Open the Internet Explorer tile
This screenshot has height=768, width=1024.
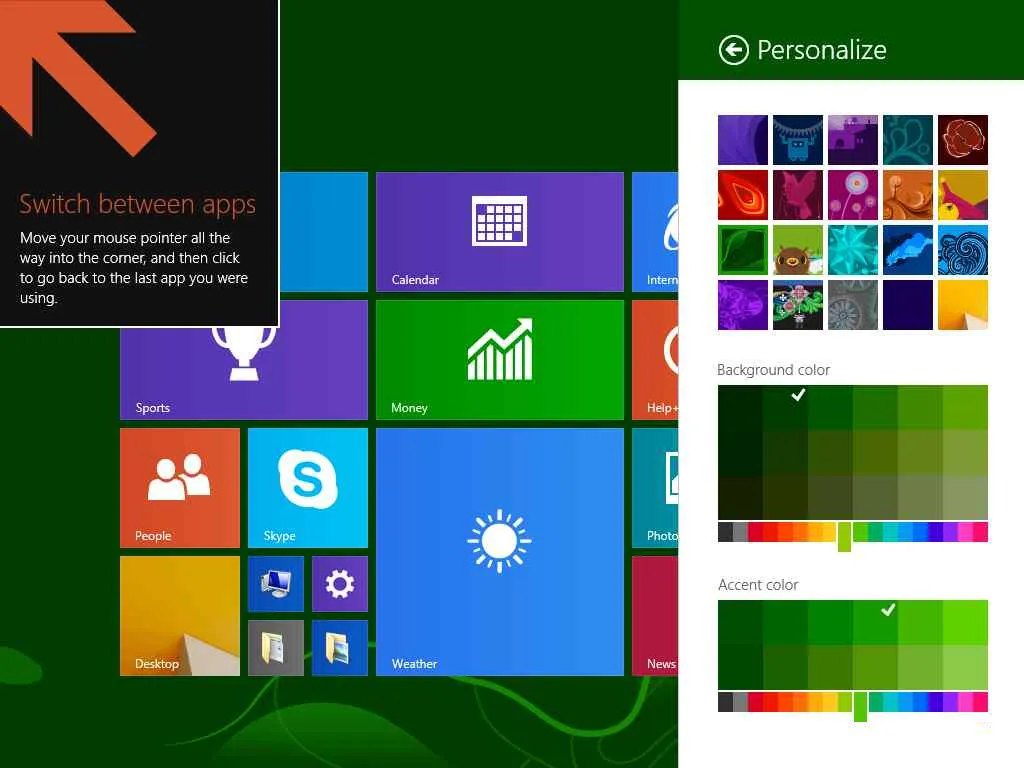click(x=655, y=232)
